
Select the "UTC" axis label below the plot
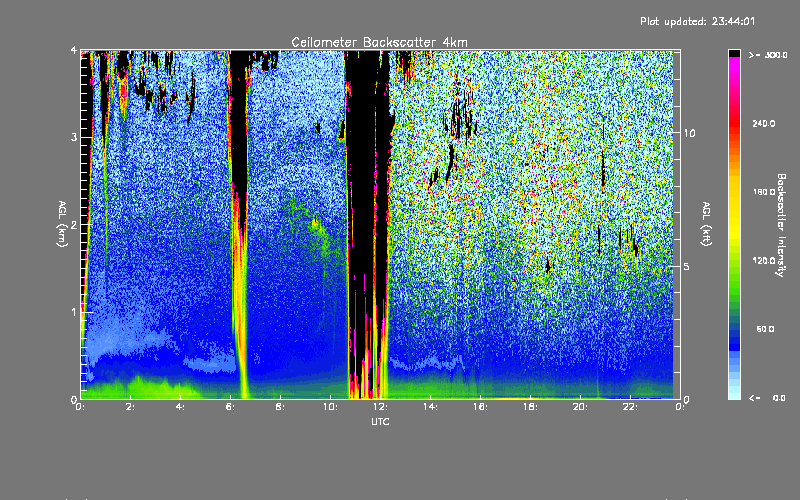[x=380, y=421]
